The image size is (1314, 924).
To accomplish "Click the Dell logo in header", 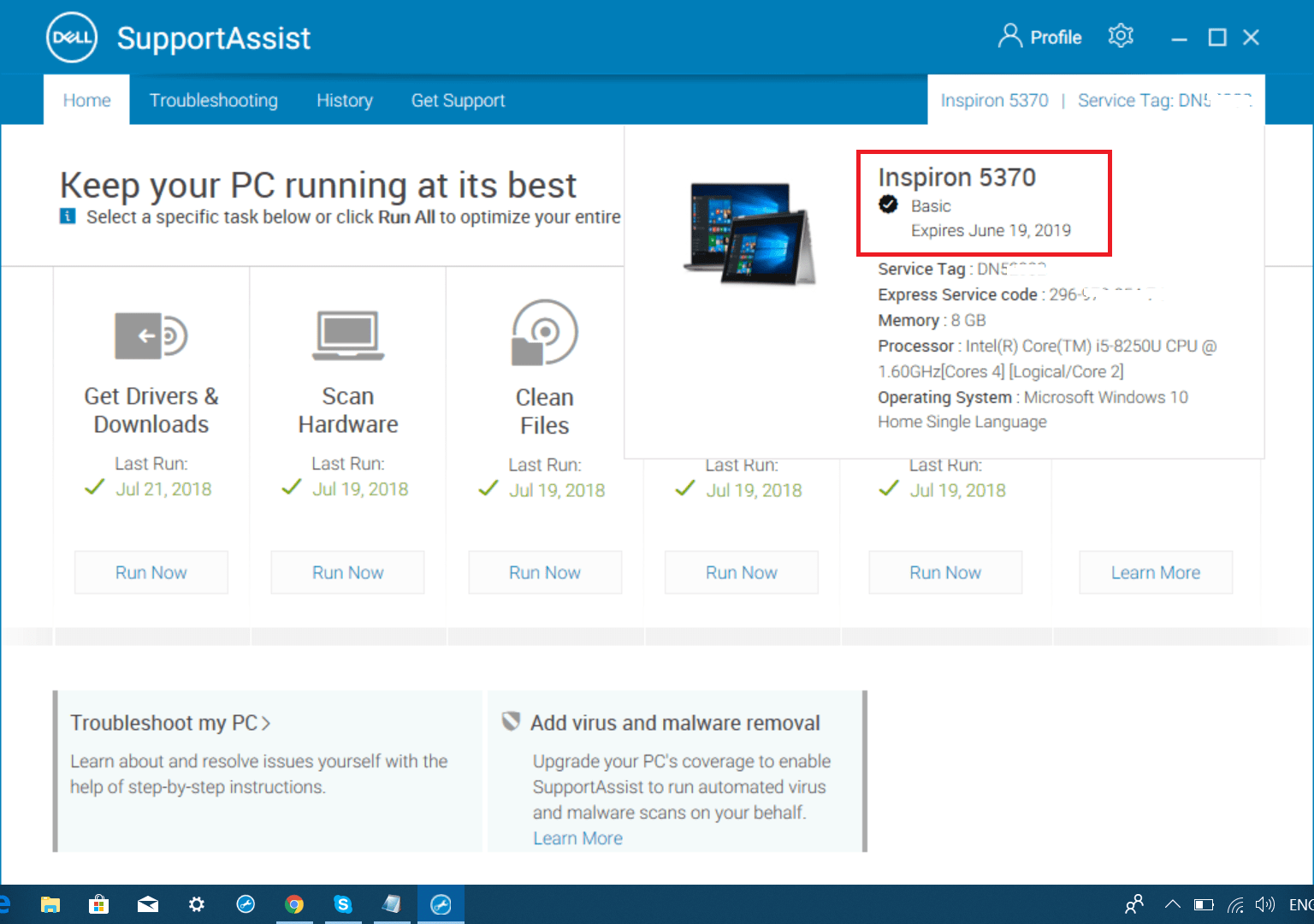I will click(72, 38).
